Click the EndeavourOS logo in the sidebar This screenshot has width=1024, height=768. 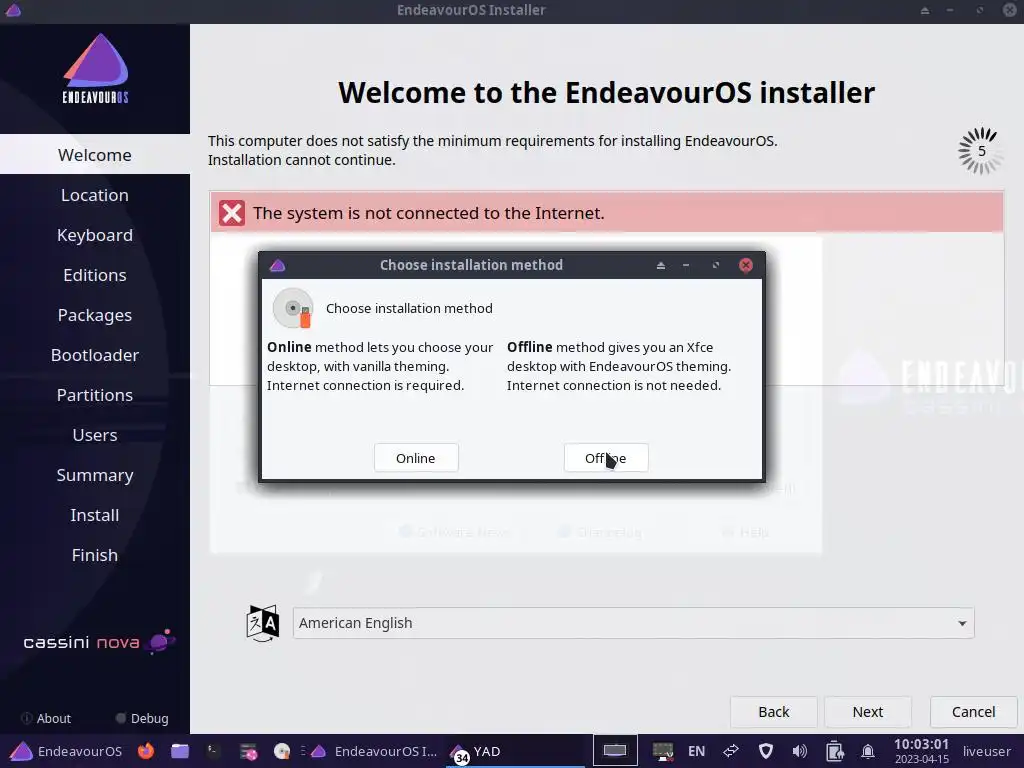(x=95, y=69)
